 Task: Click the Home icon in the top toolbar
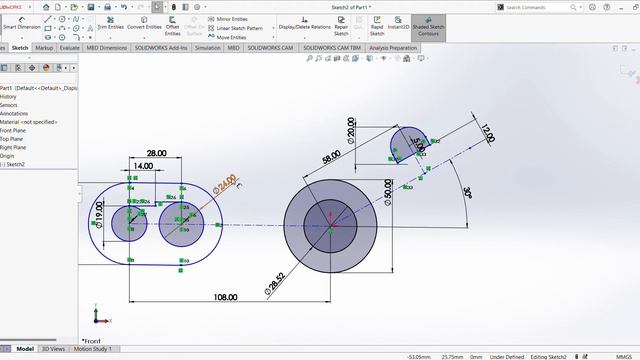[x=46, y=7]
